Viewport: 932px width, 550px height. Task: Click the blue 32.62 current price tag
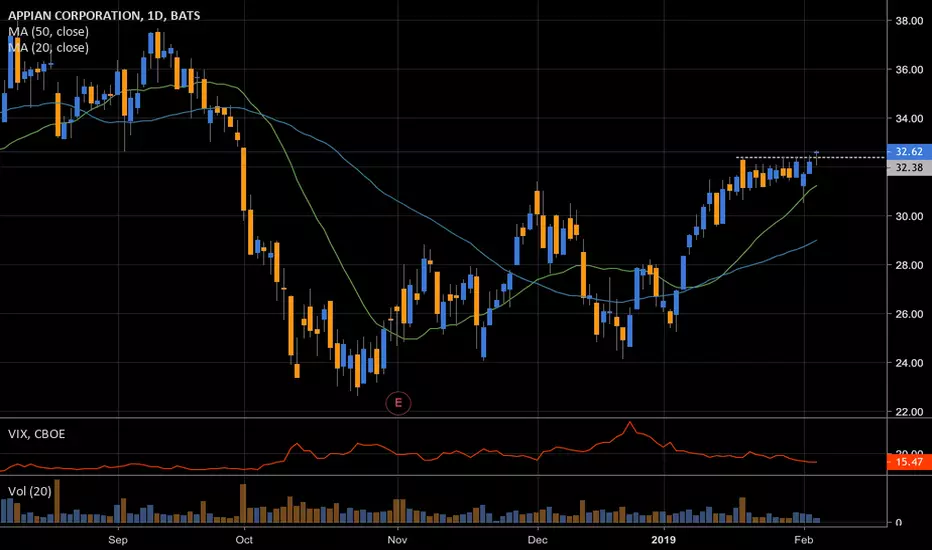tap(909, 152)
